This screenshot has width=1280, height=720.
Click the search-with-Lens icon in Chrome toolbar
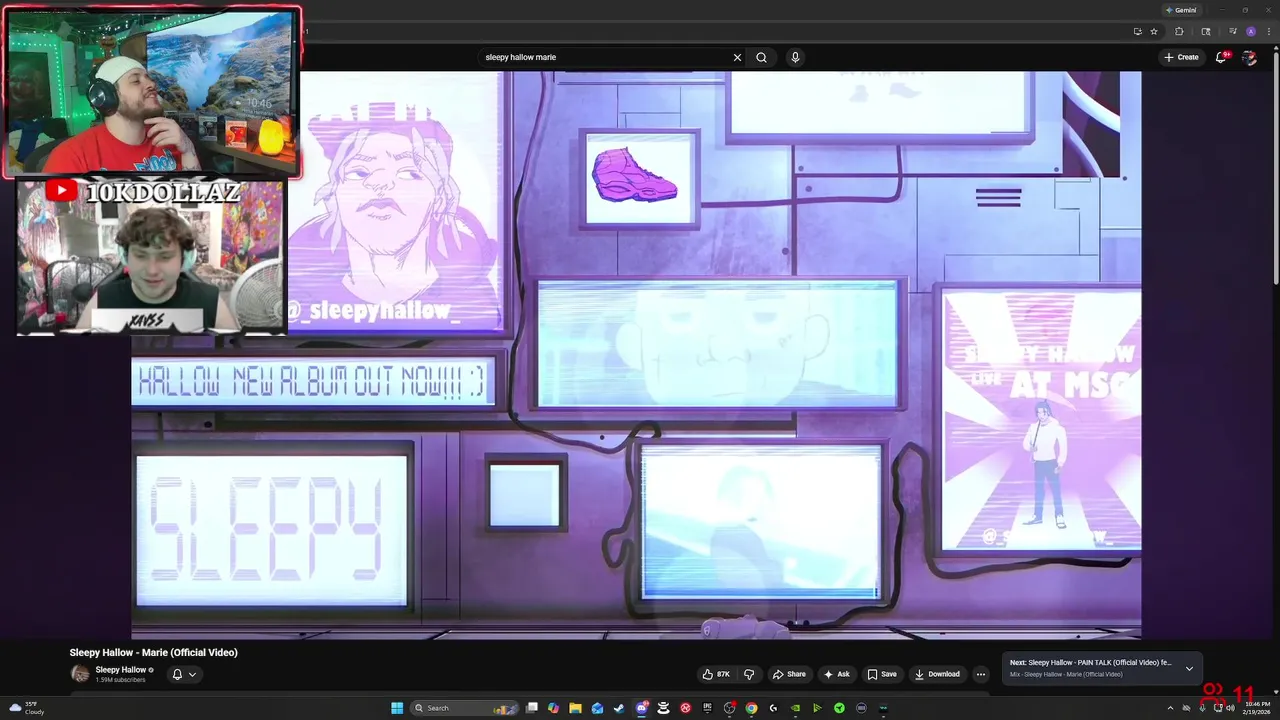pos(1206,31)
